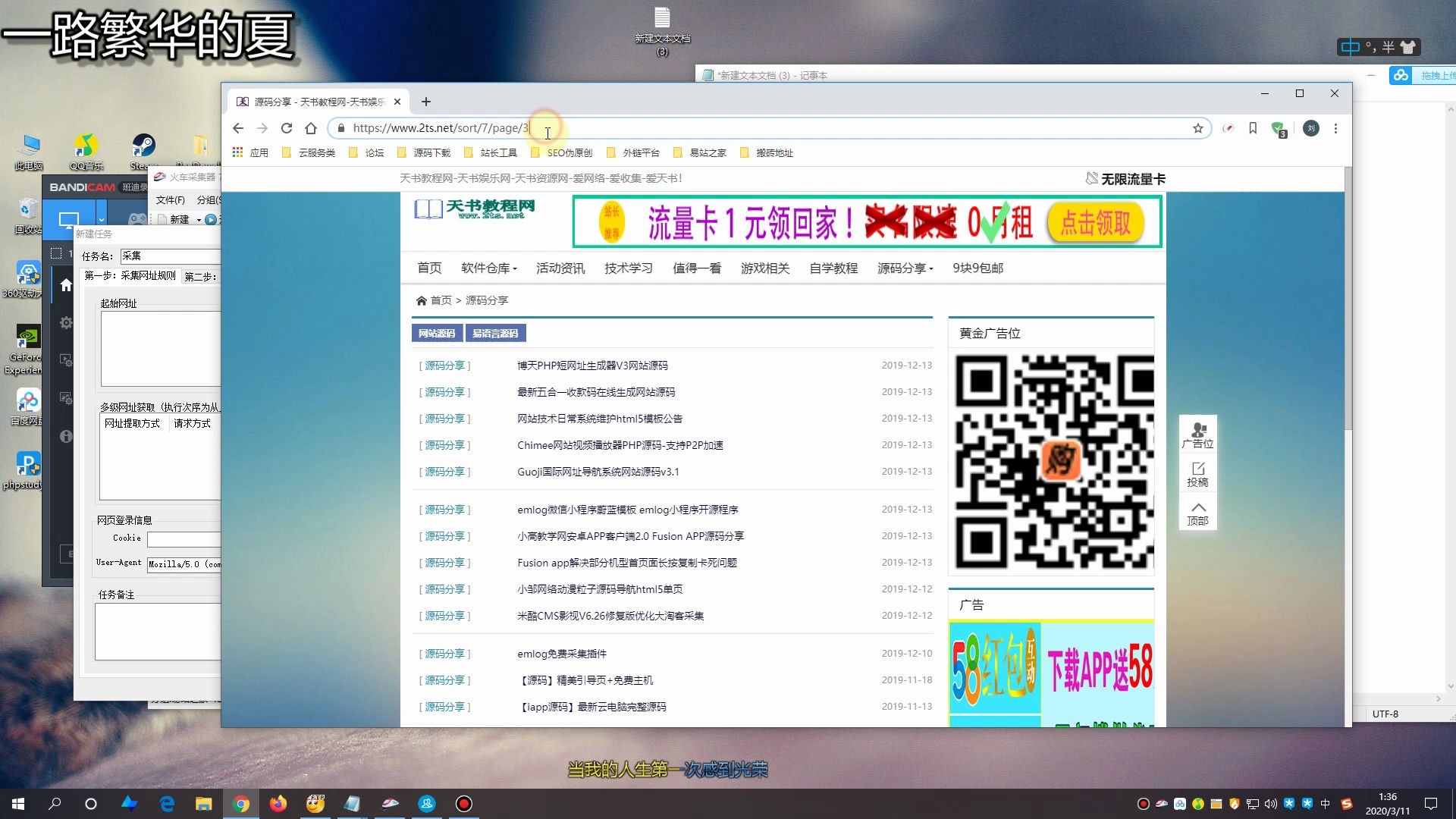Open emlog免费采集插件 article
This screenshot has height=819, width=1456.
562,654
